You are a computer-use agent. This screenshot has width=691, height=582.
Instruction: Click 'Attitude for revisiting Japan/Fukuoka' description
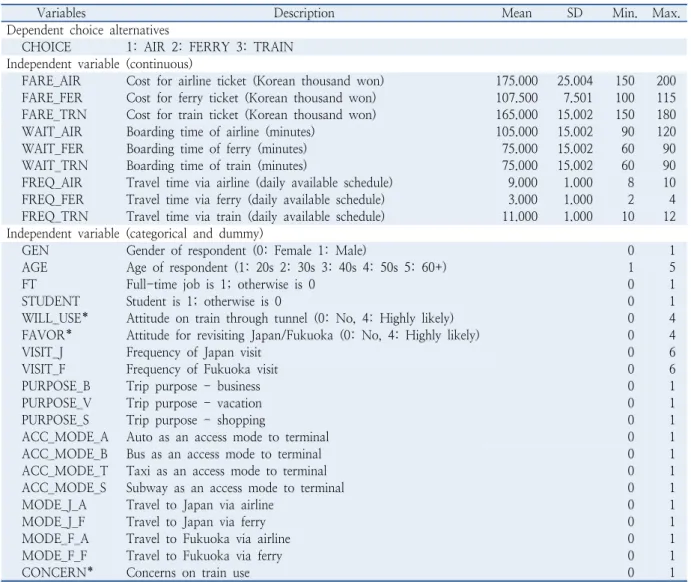303,335
